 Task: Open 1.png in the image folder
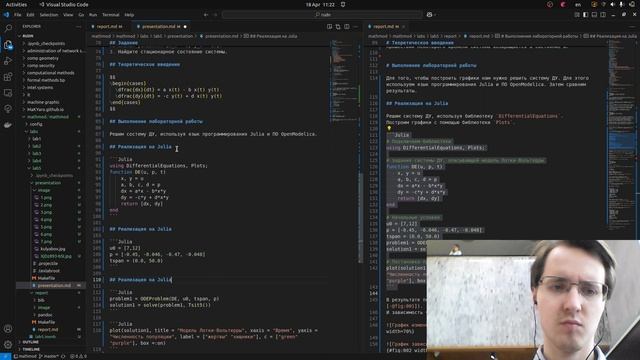click(46, 198)
